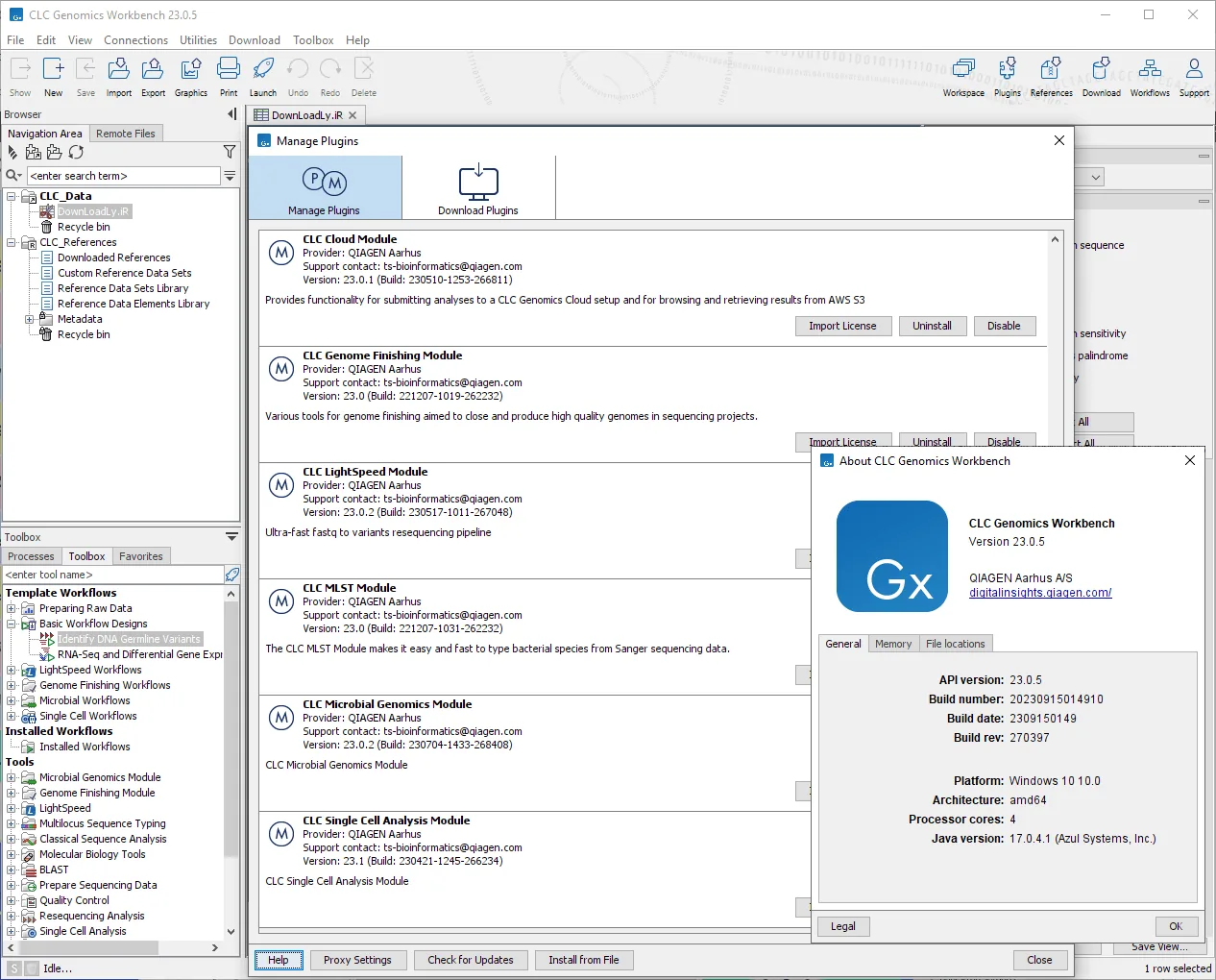Screen dimensions: 1216x980
Task: Switch to the Remote Files tab
Action: tap(126, 134)
